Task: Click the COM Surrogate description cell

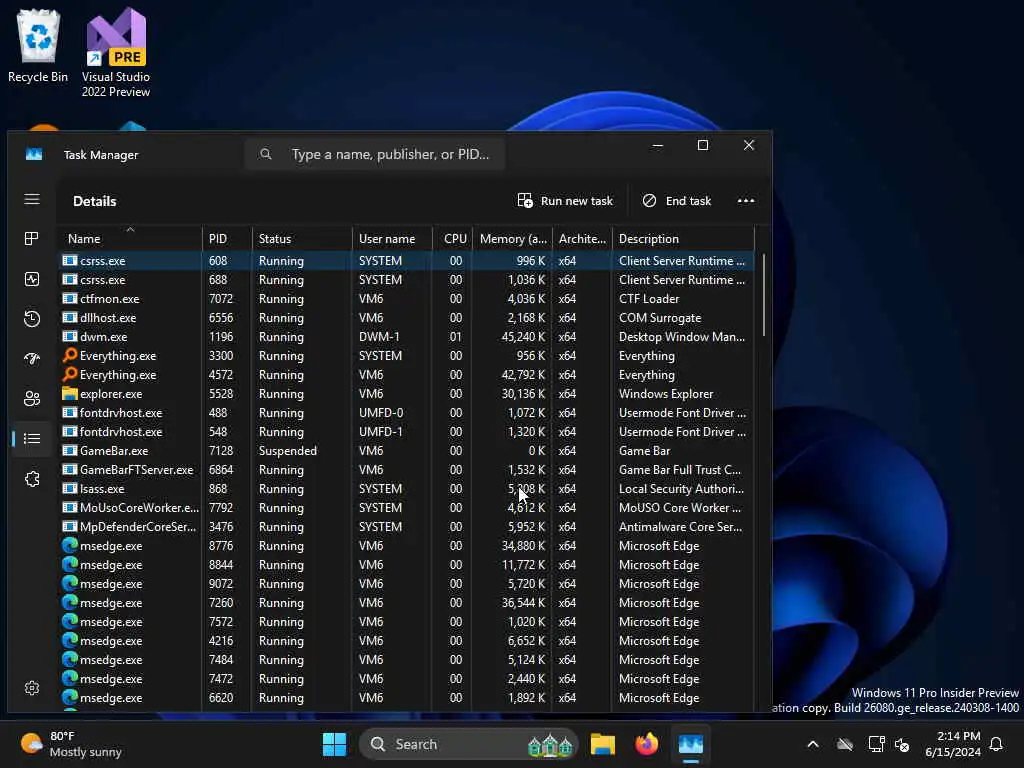Action: tap(660, 317)
